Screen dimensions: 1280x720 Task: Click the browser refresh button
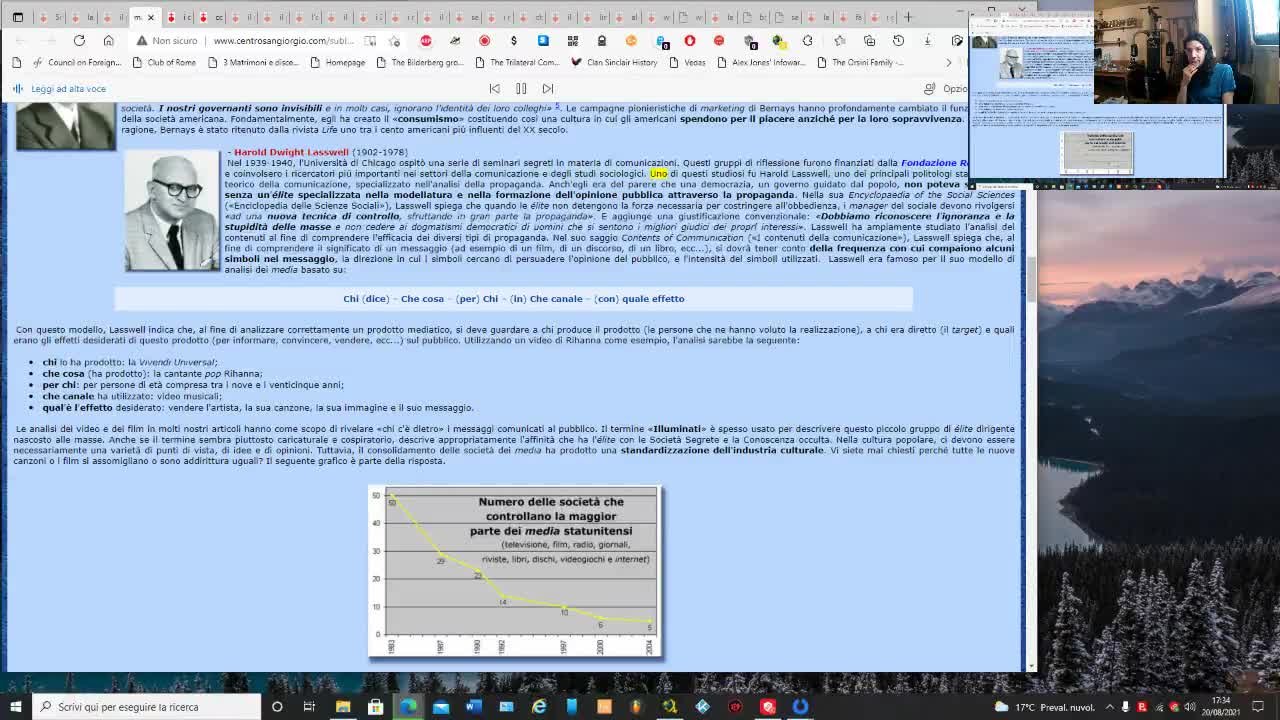(79, 40)
